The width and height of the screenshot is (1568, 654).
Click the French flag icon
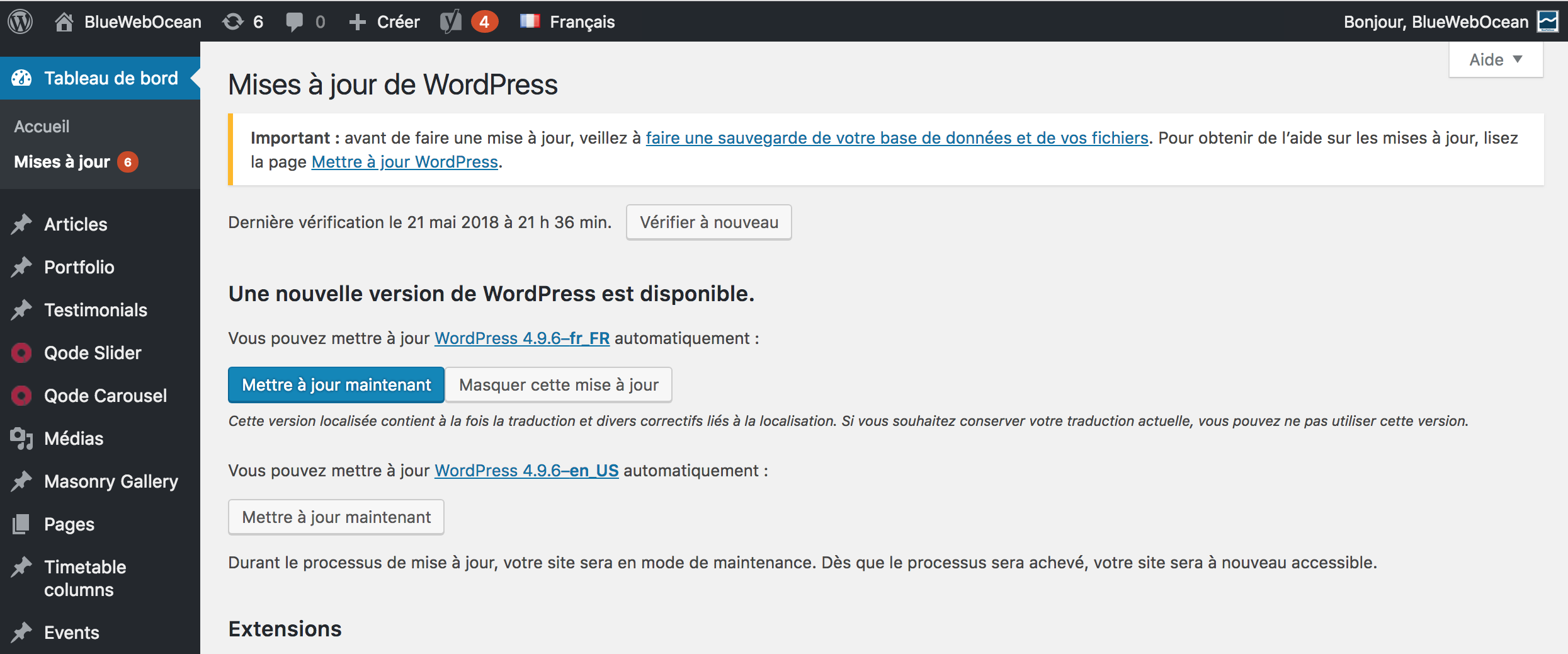click(x=530, y=21)
